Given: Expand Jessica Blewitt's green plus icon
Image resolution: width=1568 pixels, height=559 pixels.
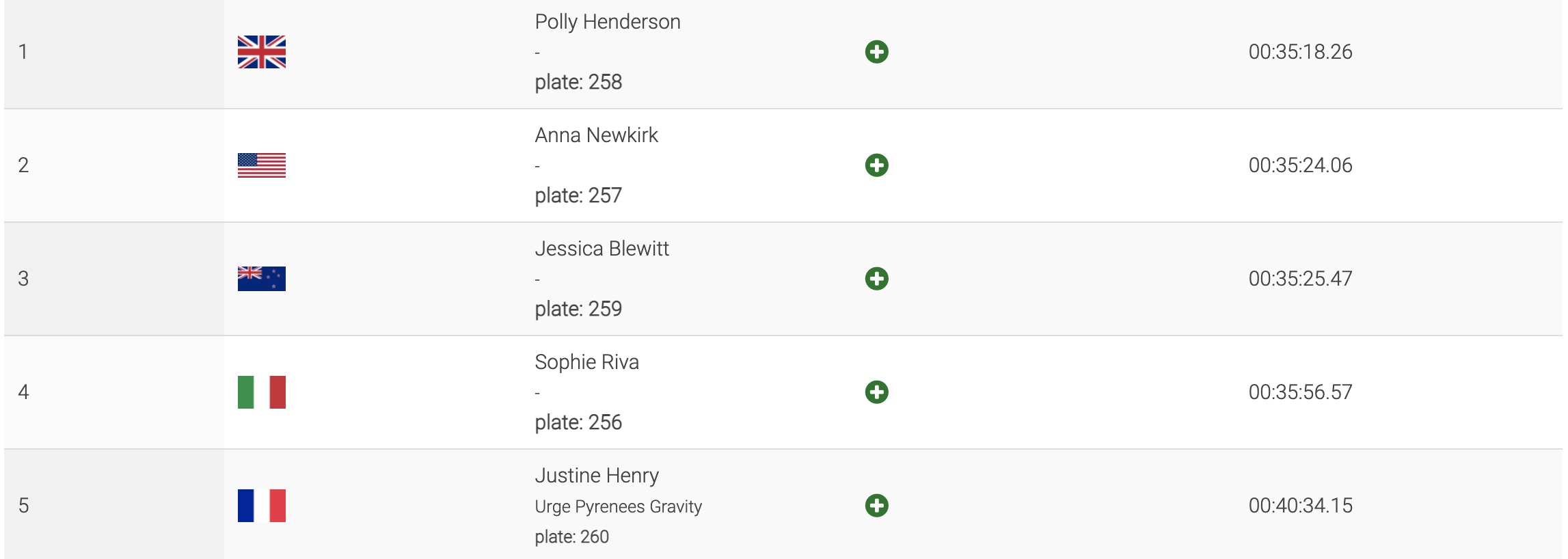Looking at the screenshot, I should (x=876, y=279).
